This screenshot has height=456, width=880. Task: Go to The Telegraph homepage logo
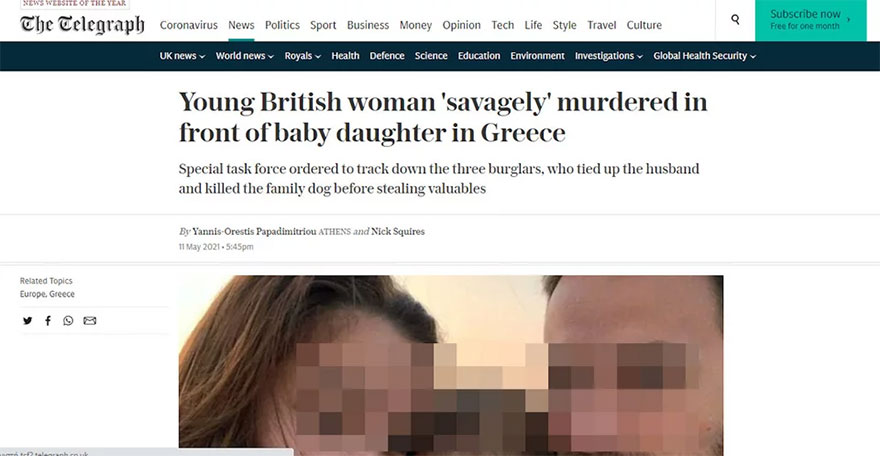(82, 25)
